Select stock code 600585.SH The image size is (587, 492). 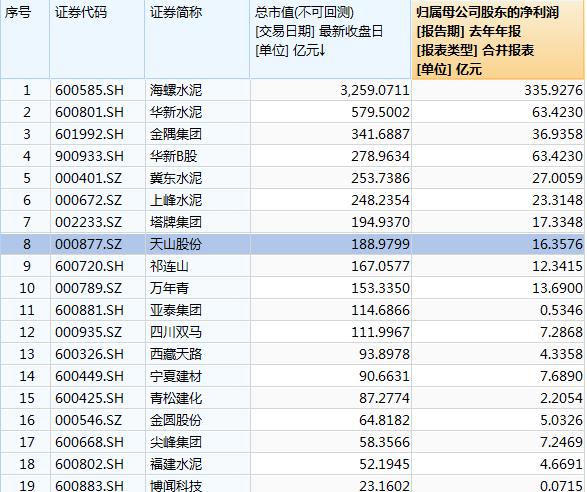(89, 90)
